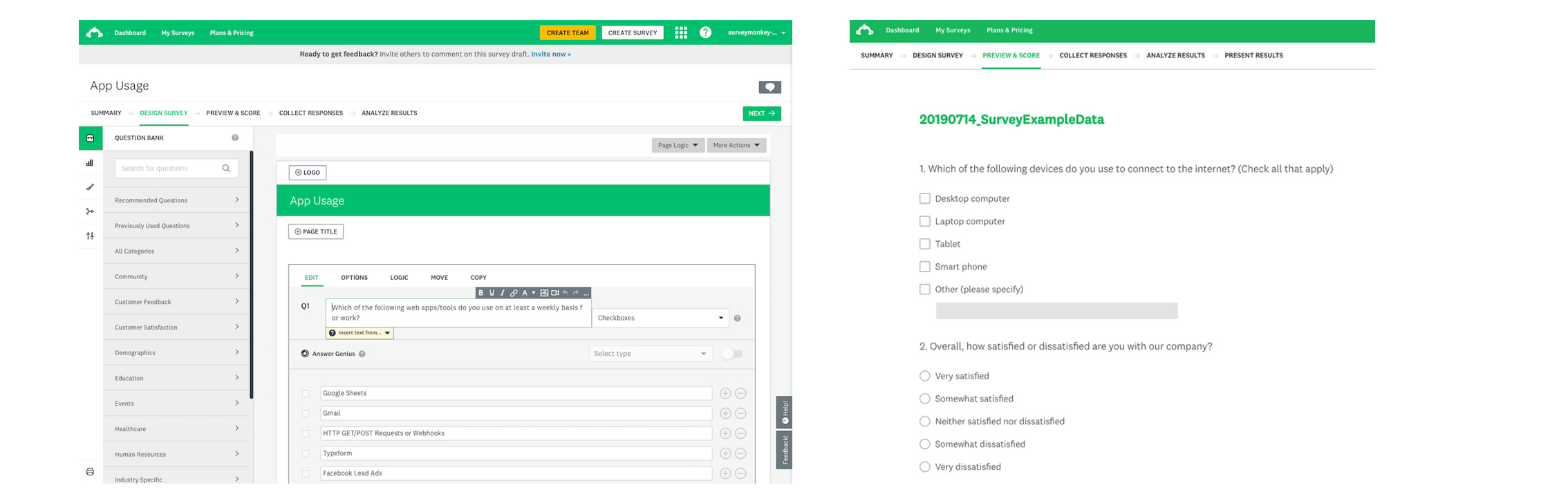Screen dimensions: 1568x503
Task: Open the comments speech bubble icon
Action: pyautogui.click(x=769, y=87)
